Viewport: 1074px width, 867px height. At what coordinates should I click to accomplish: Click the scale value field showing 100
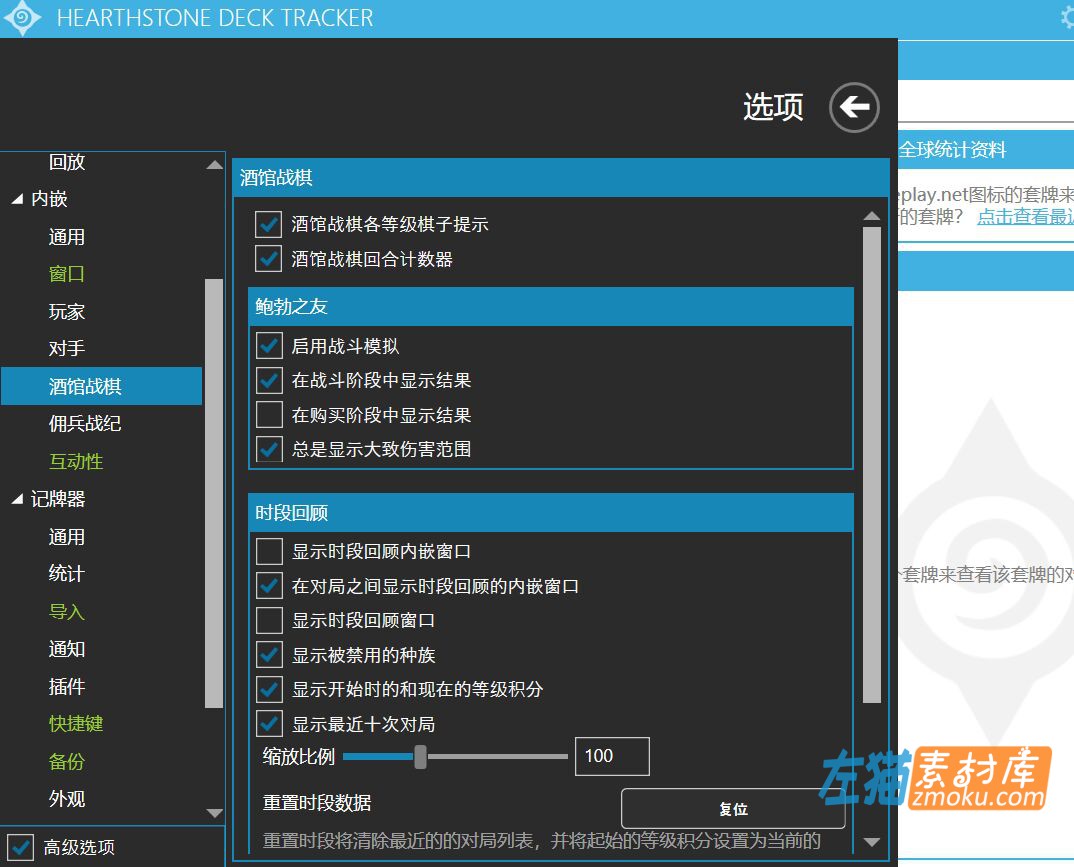(x=611, y=757)
